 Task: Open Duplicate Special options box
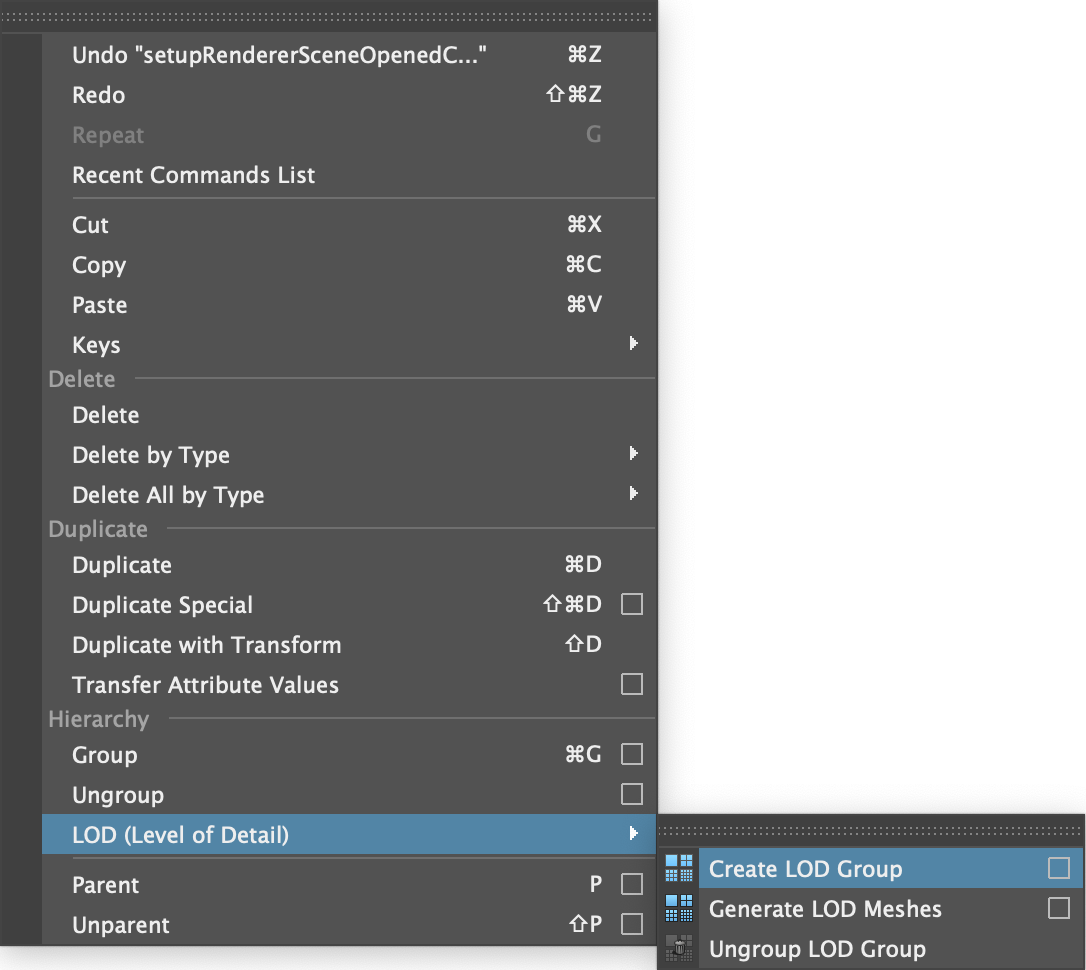[632, 604]
